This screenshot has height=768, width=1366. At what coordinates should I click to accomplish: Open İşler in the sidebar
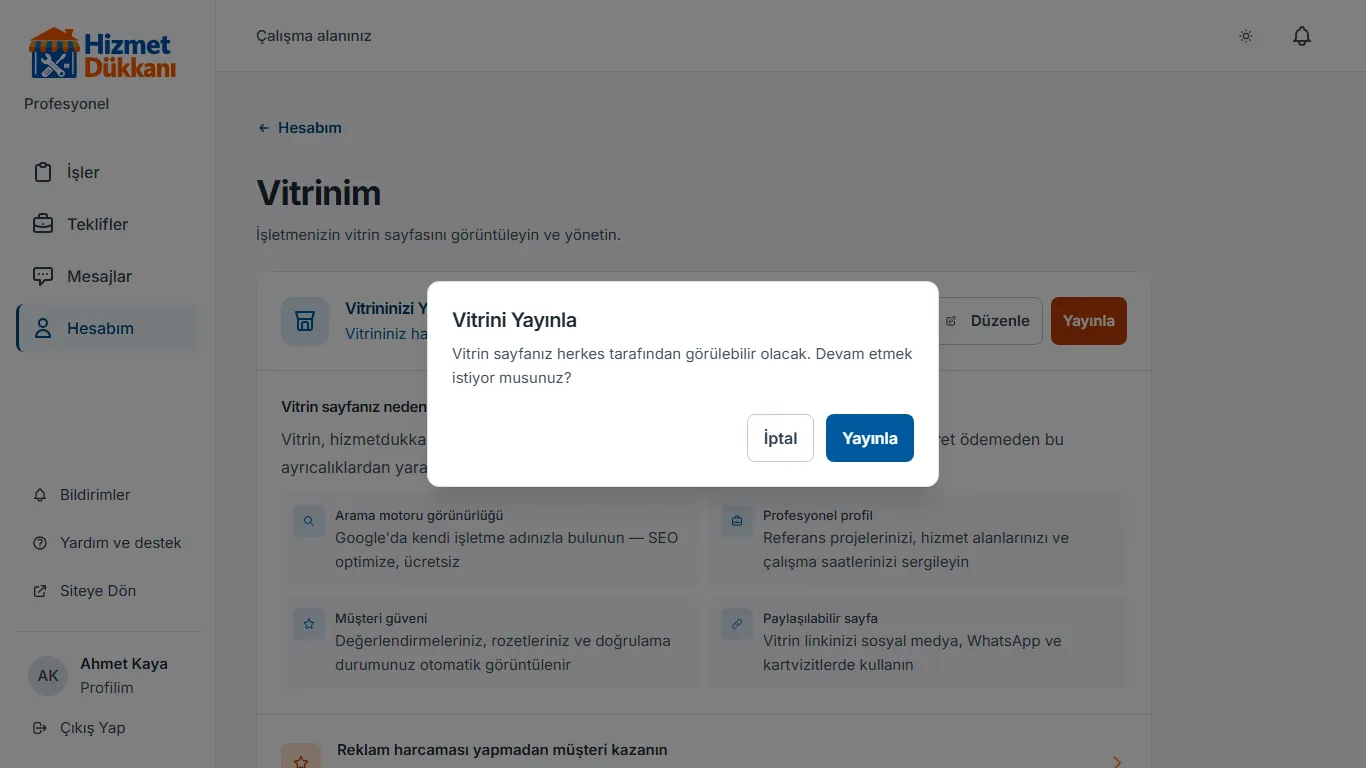click(107, 172)
